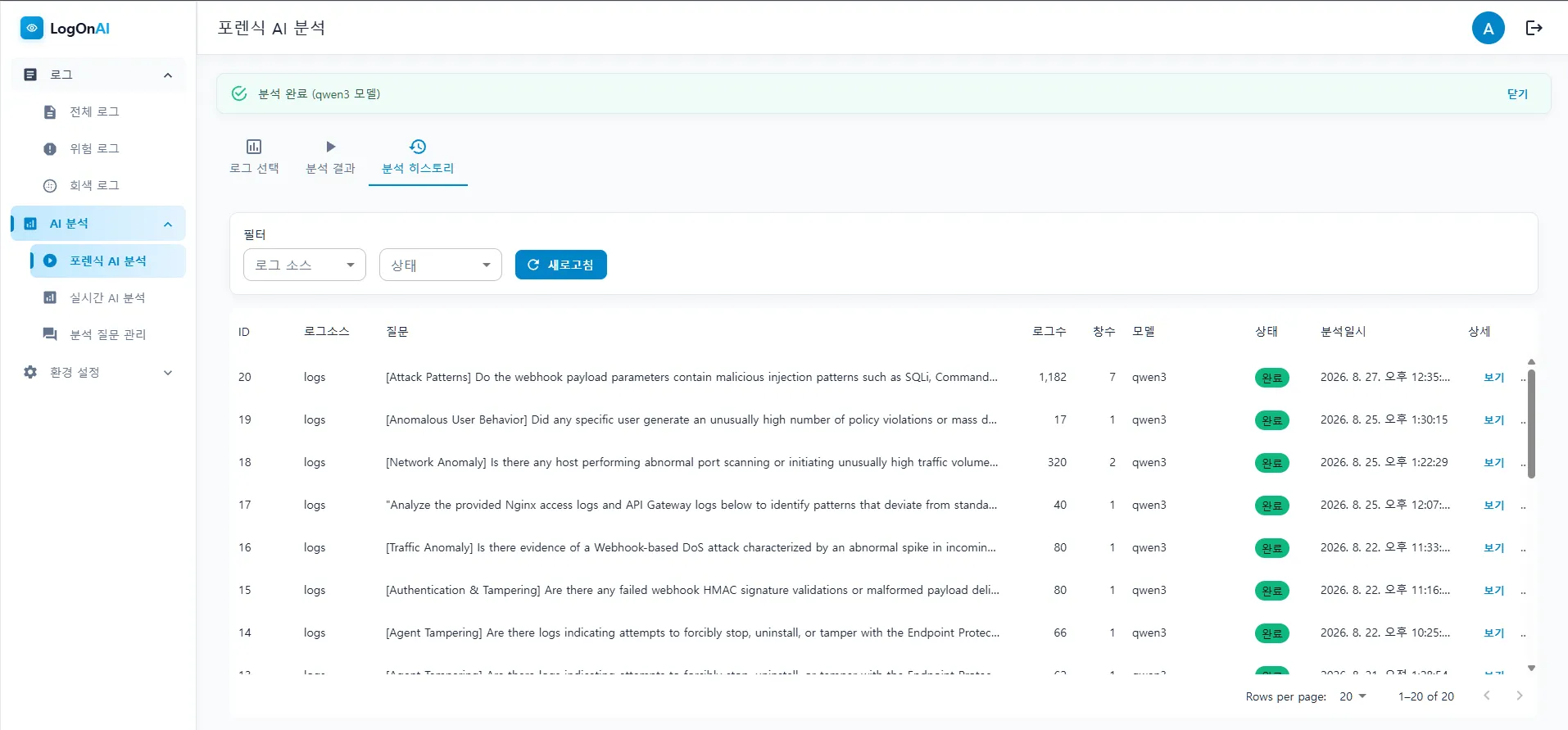Image resolution: width=1568 pixels, height=730 pixels.
Task: Go to next page arrow
Action: [x=1520, y=696]
